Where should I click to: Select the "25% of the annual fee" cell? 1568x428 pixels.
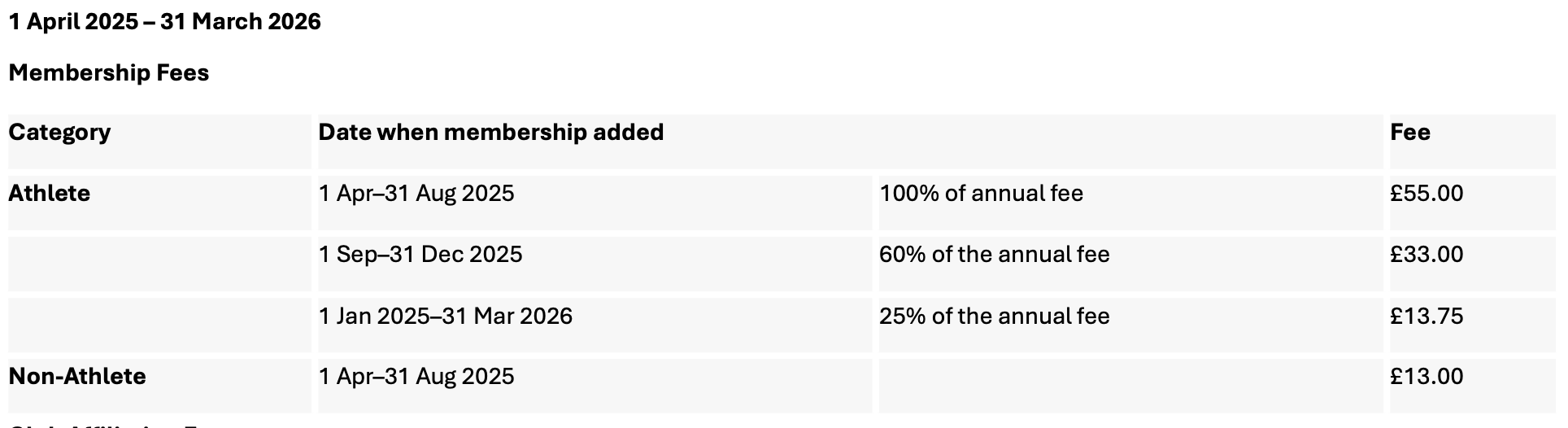(994, 317)
